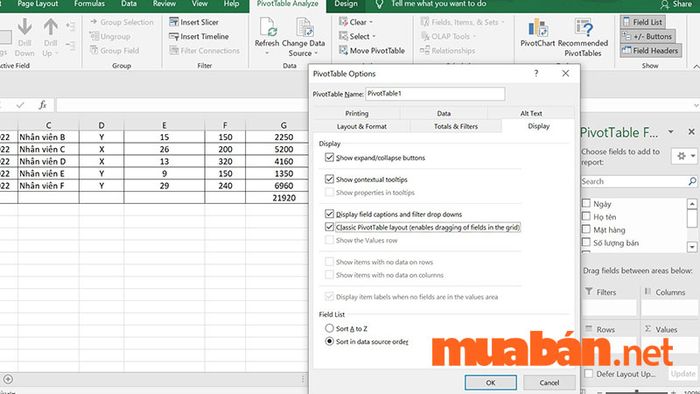Screen dimensions: 700x394
Task: Select column E header
Action: (x=164, y=125)
